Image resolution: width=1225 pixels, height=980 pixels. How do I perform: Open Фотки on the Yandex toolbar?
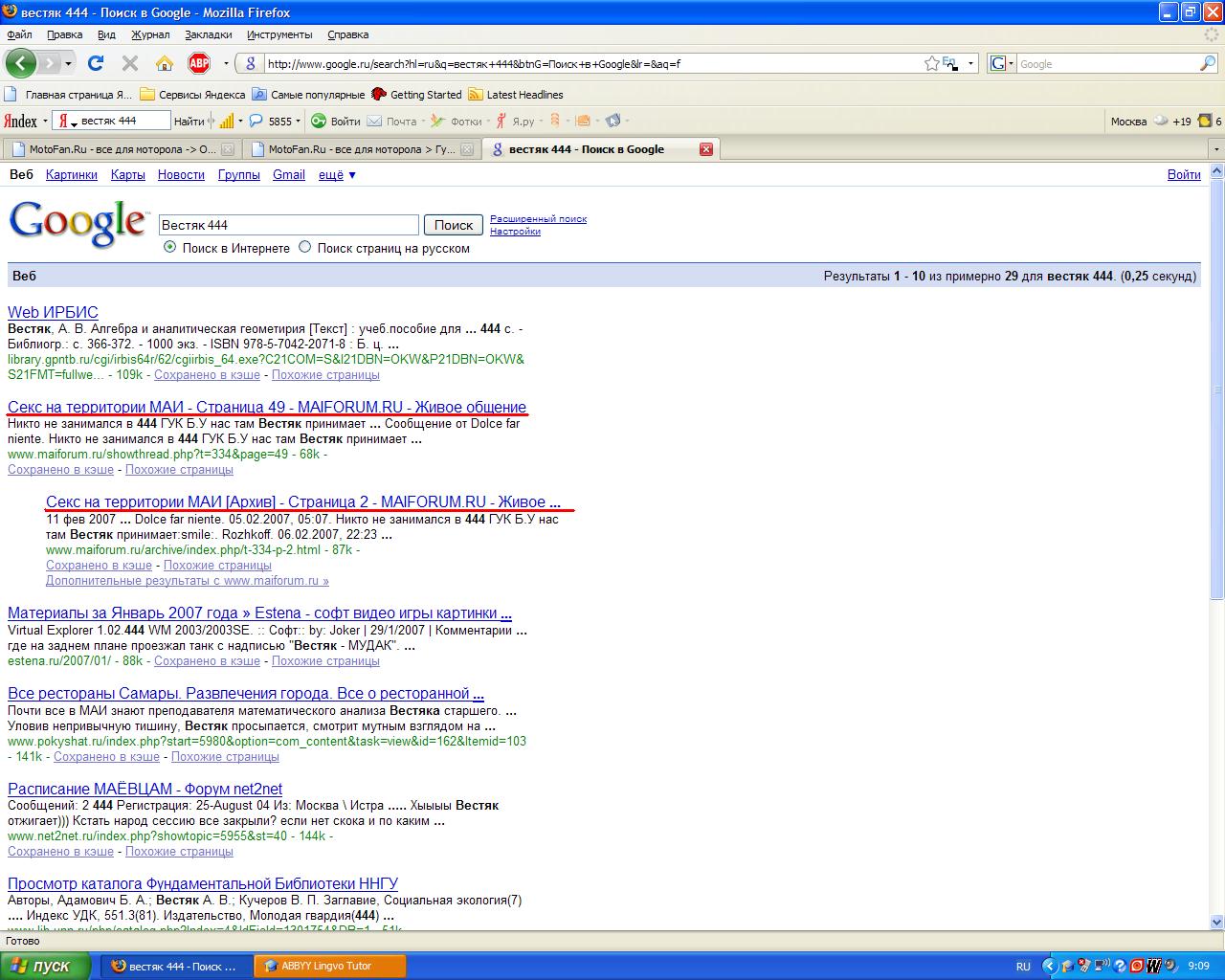point(457,121)
